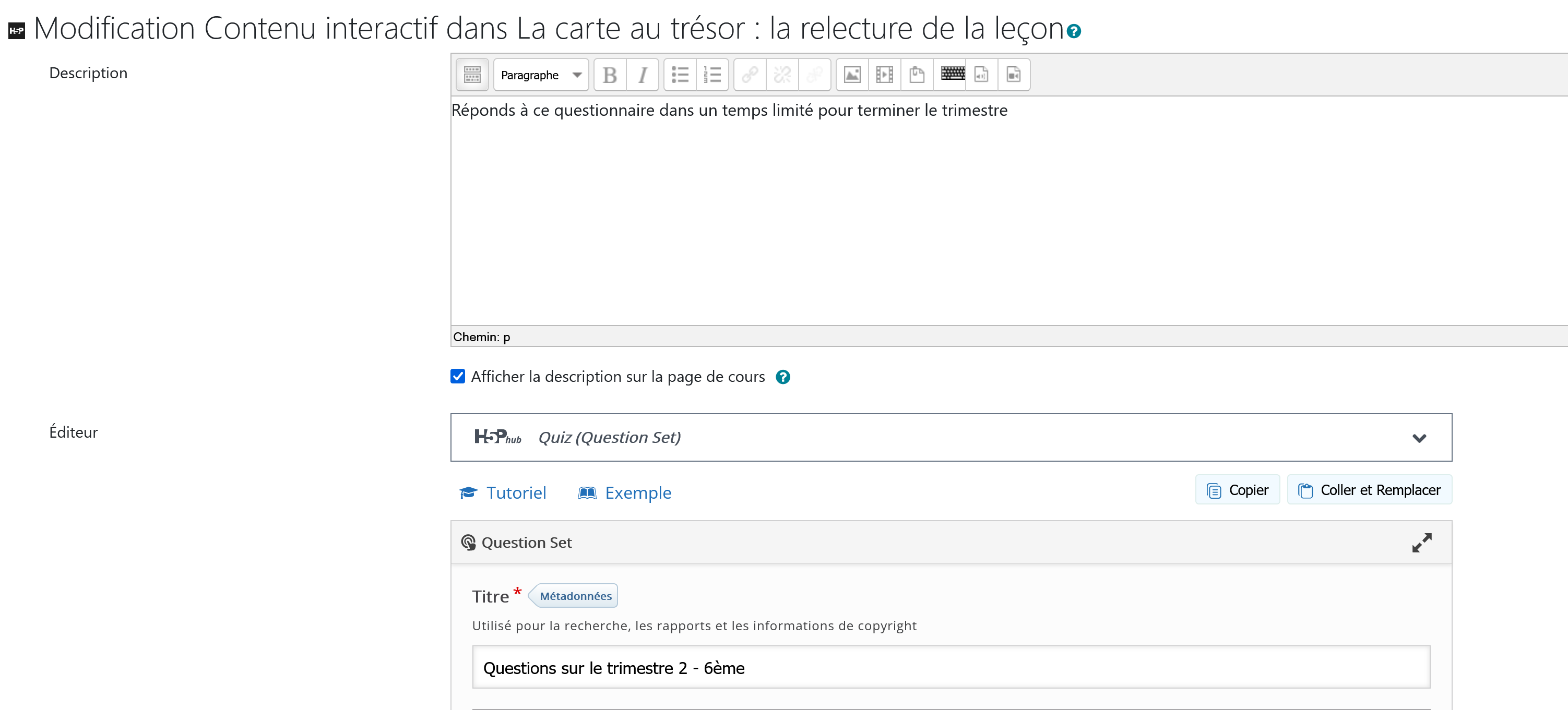
Task: Click the Question Set header icon
Action: [468, 542]
